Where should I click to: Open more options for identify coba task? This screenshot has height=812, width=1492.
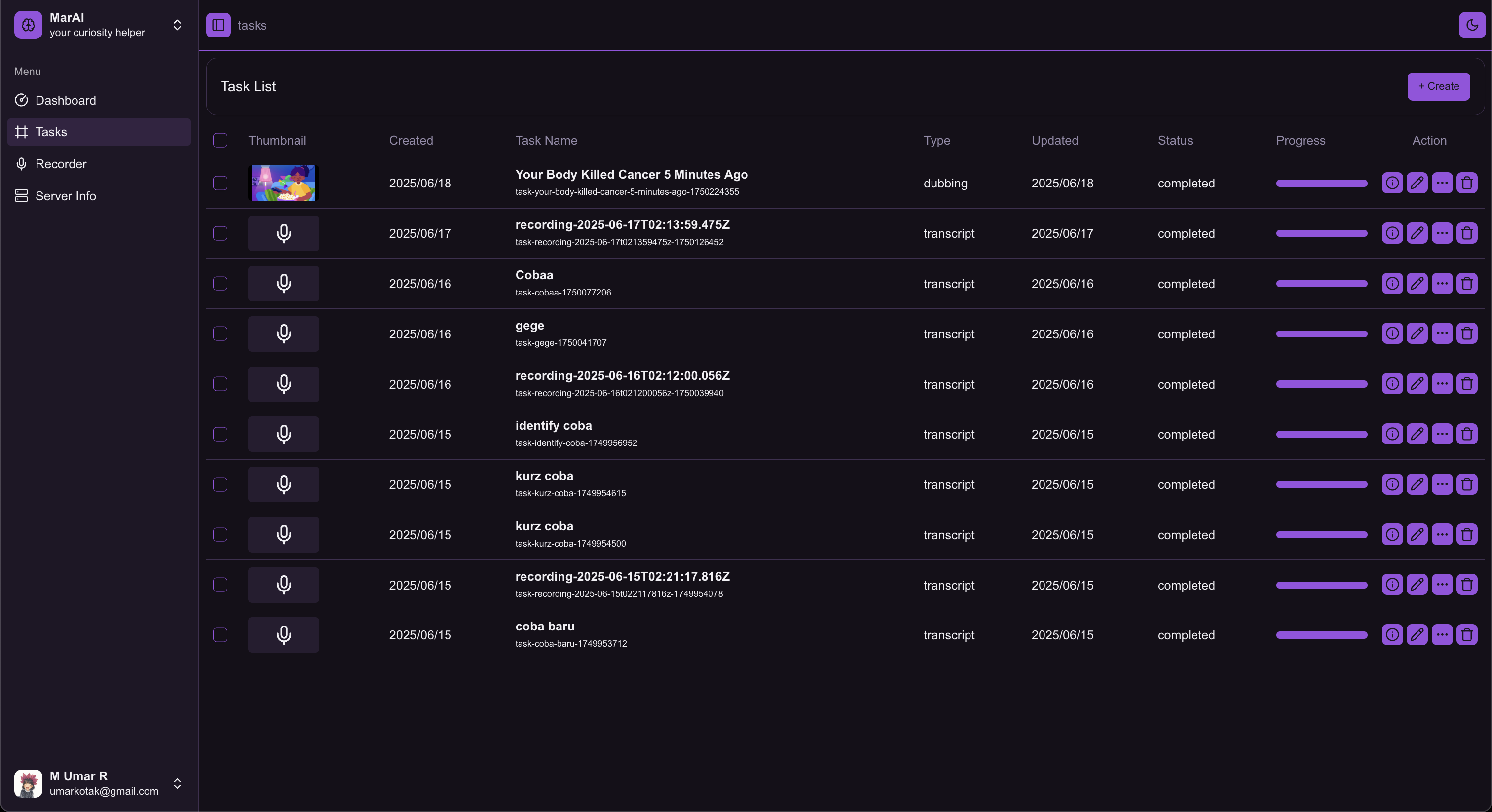1442,434
